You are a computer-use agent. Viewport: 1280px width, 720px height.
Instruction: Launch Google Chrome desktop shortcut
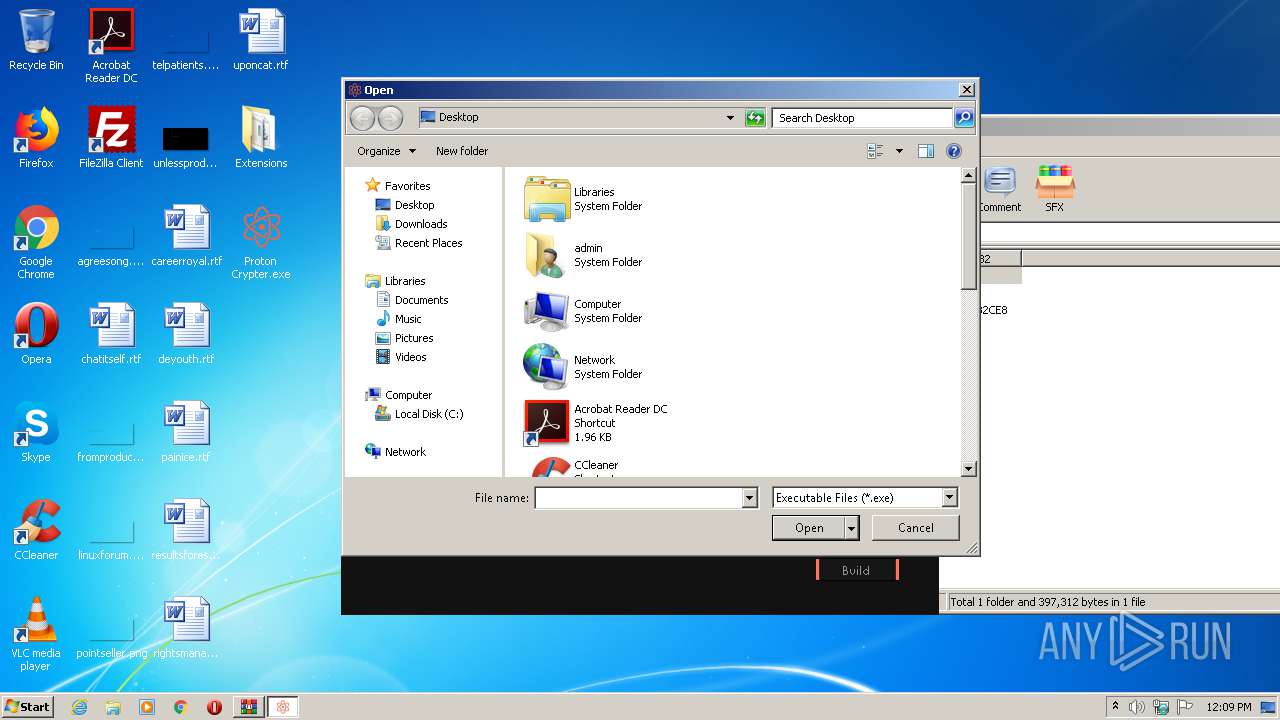[x=36, y=243]
